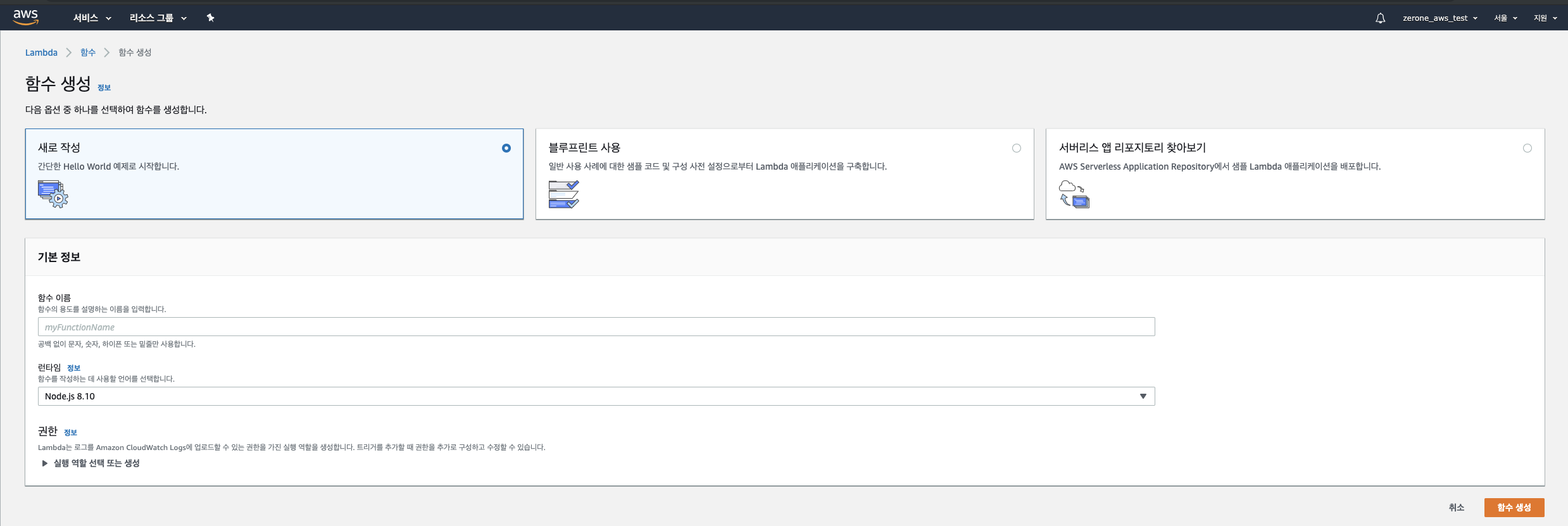Click the 새로 작성 card title
The height and width of the screenshot is (526, 1568).
coord(59,147)
